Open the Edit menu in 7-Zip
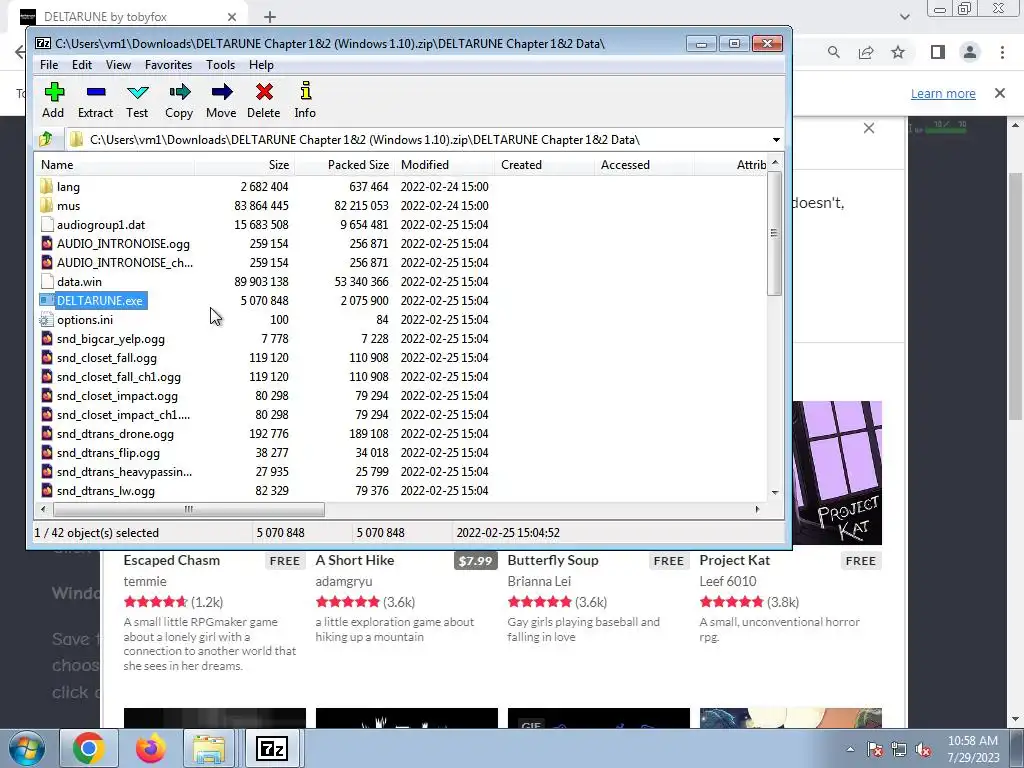Image resolution: width=1024 pixels, height=768 pixels. coord(82,65)
